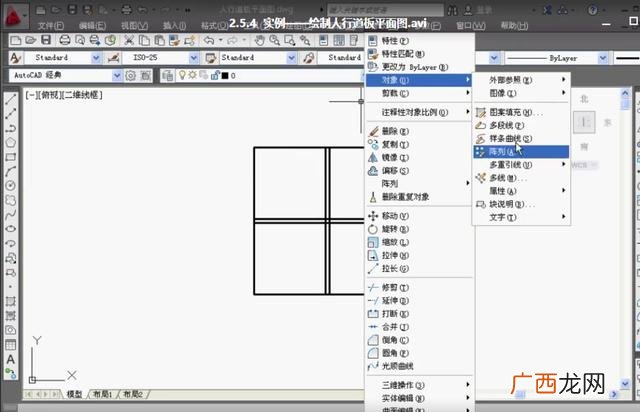Select the Rectangle tool

10,157
